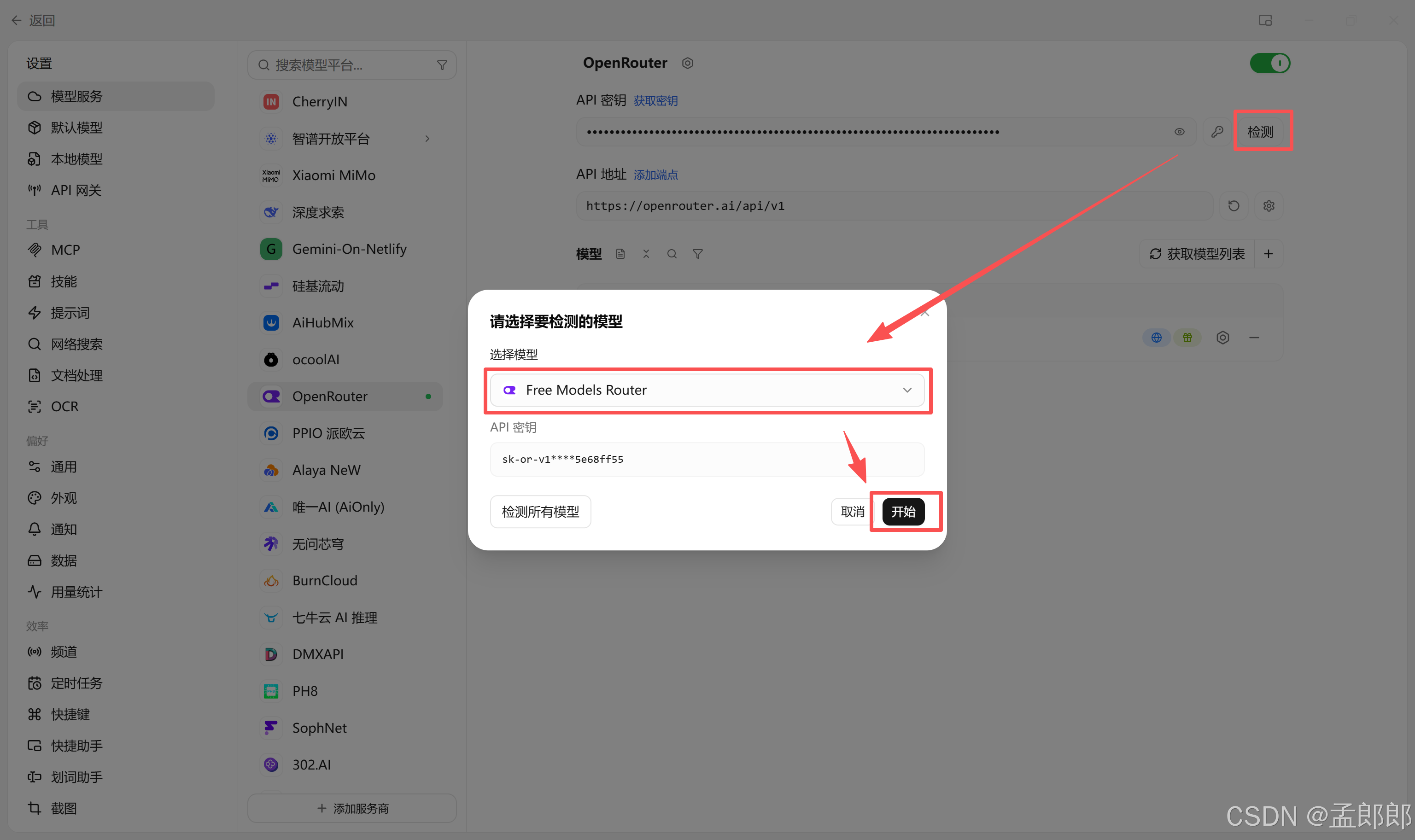Click the Xiaomi MiMo provider logo
1415x840 pixels.
click(271, 175)
